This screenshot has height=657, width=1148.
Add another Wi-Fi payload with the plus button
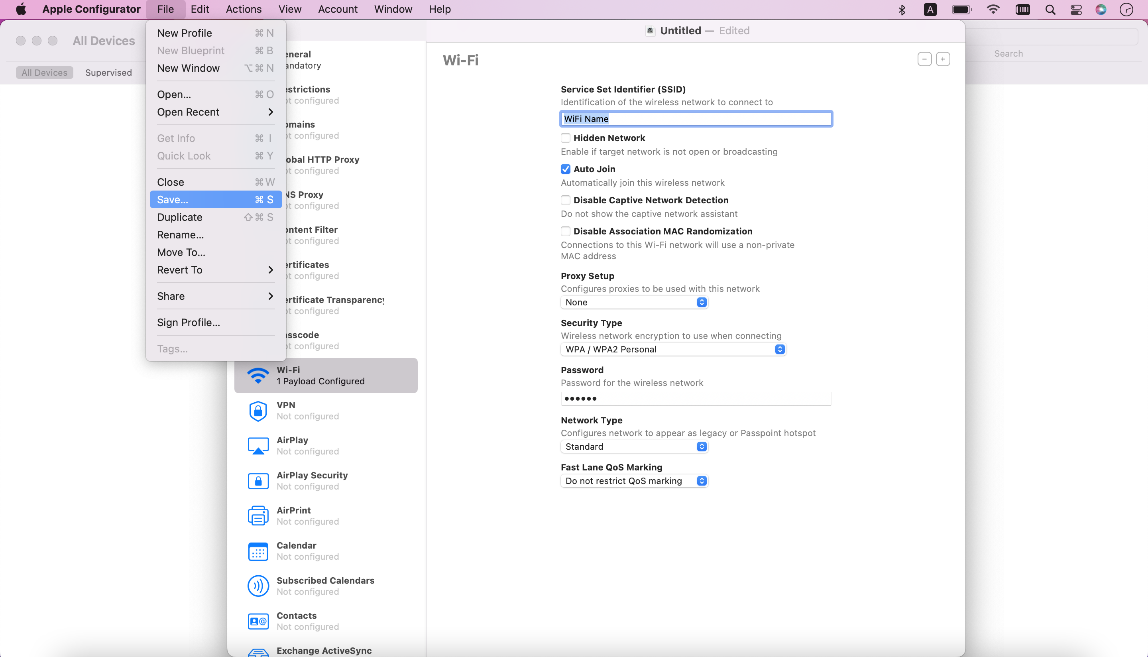coord(943,59)
